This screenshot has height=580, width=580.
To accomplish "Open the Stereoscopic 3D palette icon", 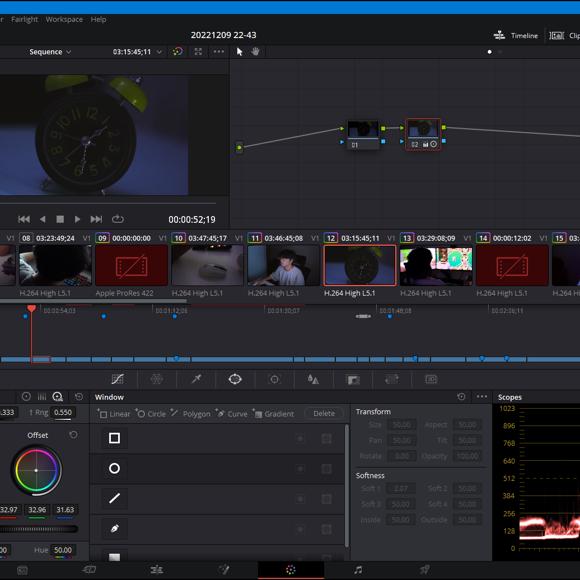I will pyautogui.click(x=431, y=379).
